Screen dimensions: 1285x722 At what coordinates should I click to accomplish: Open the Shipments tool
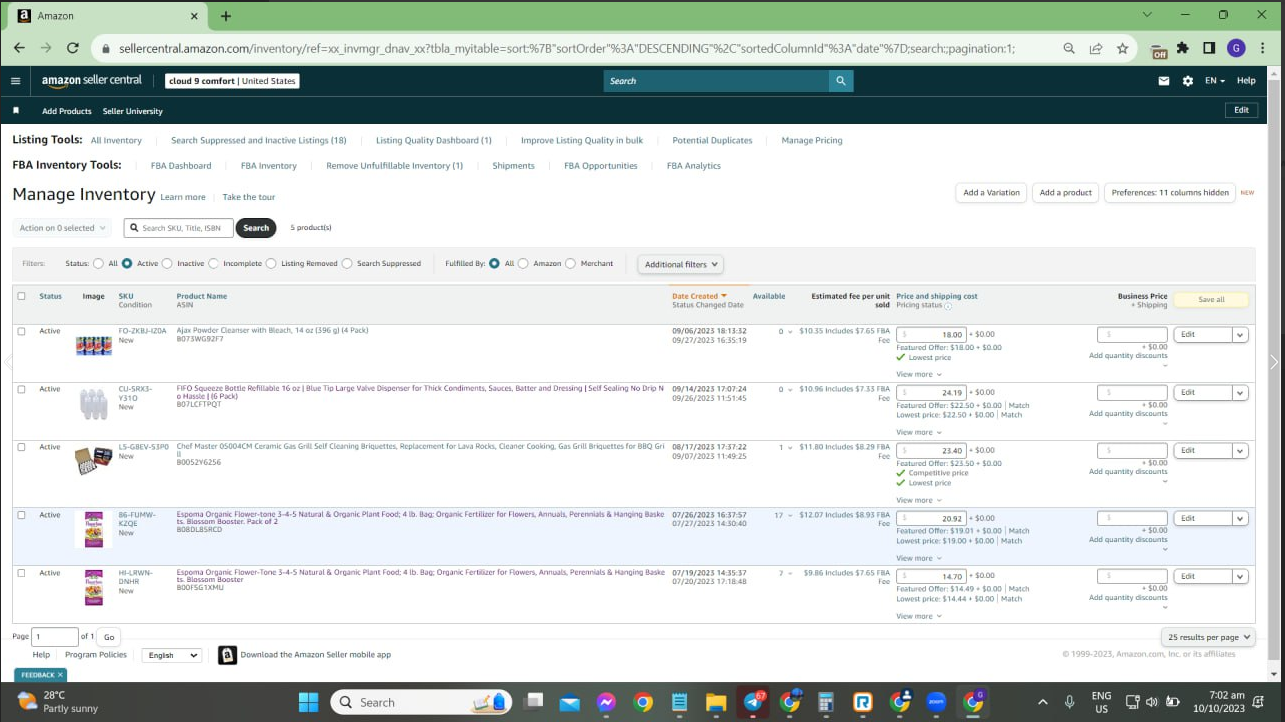pyautogui.click(x=513, y=166)
